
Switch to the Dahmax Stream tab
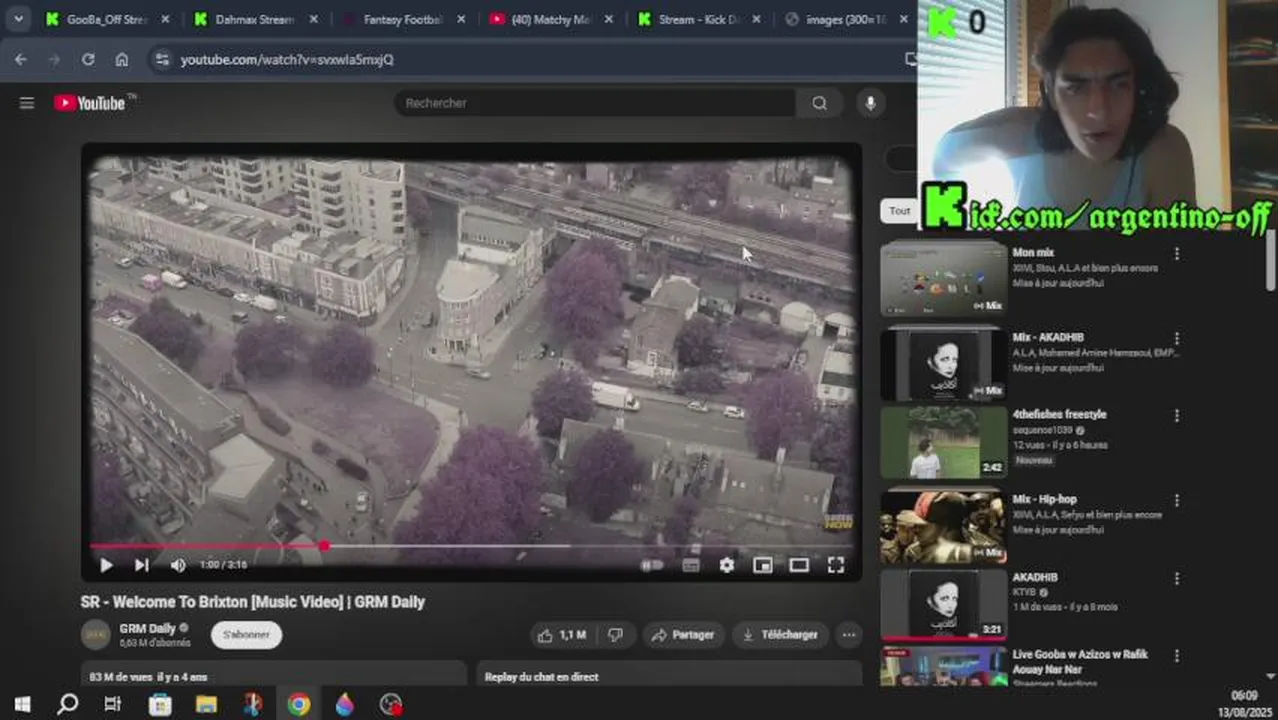click(x=255, y=19)
